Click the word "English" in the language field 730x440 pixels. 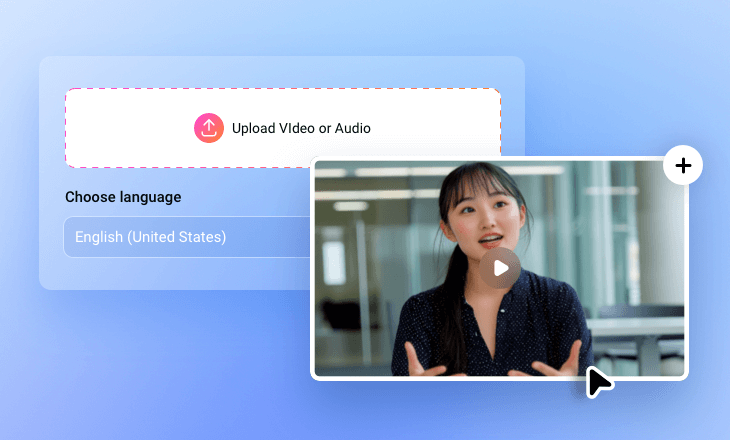click(x=98, y=237)
